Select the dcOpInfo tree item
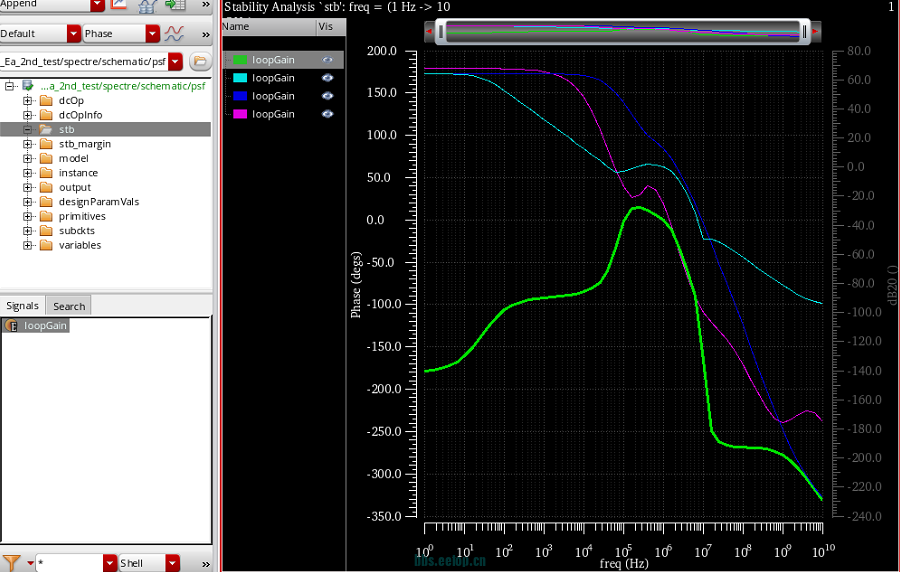The width and height of the screenshot is (900, 572). point(80,115)
